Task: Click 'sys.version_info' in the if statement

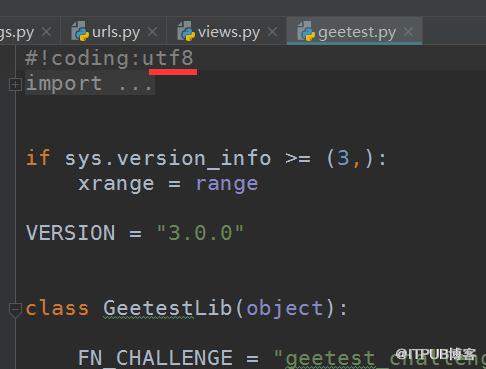Action: pos(168,158)
